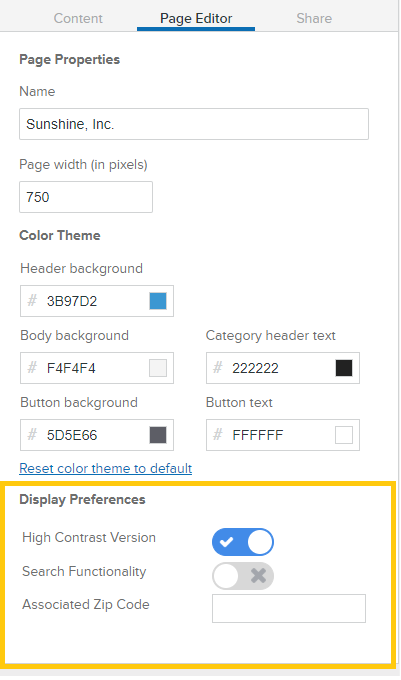Enable the Search Functionality toggle
Image resolution: width=401 pixels, height=680 pixels.
pos(243,576)
